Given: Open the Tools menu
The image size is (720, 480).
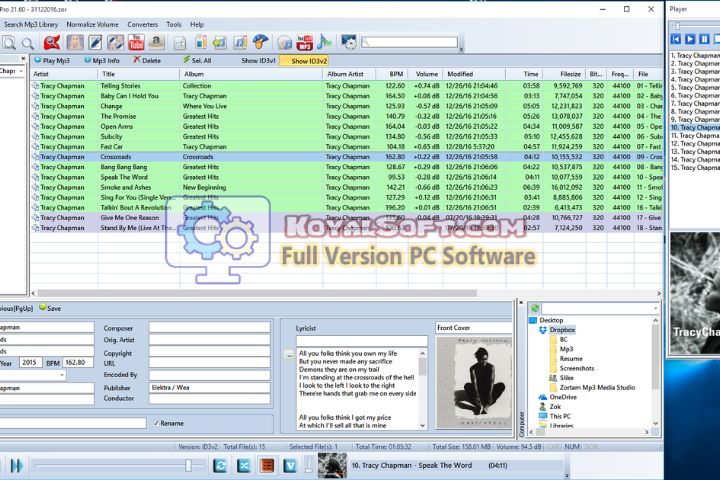Looking at the screenshot, I should pos(174,24).
